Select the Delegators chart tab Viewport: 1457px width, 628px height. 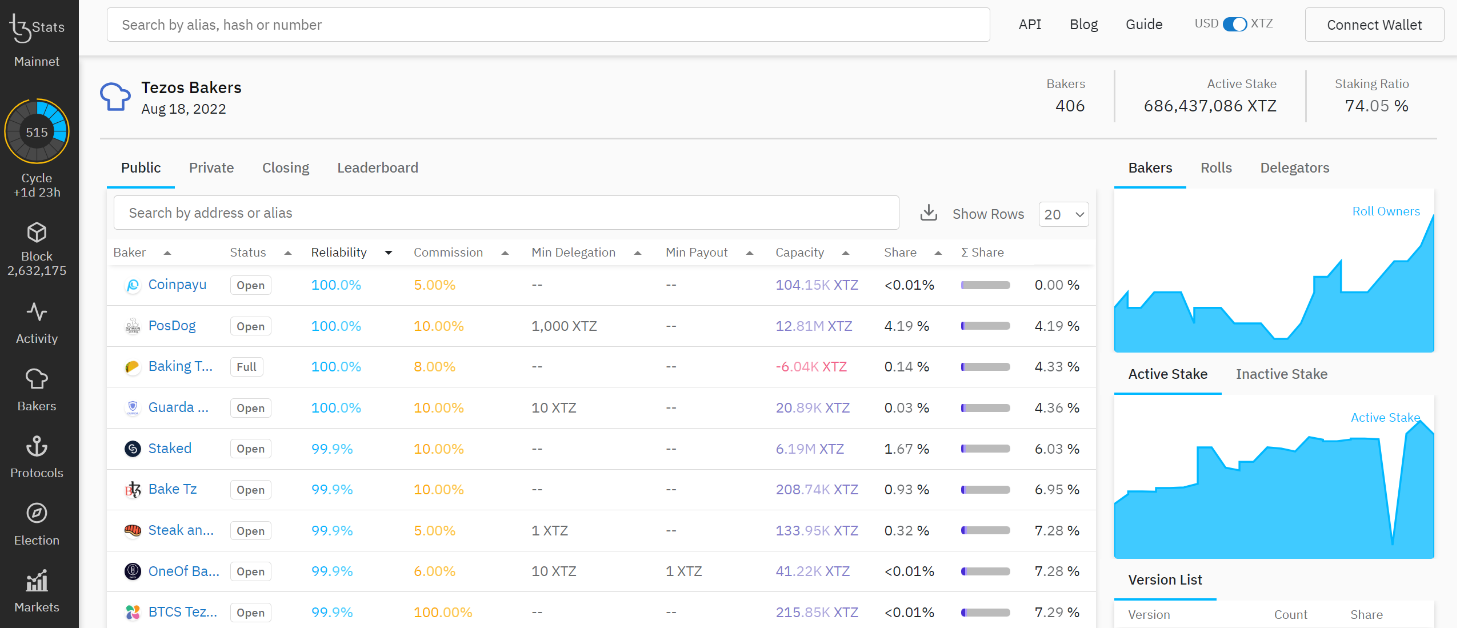point(1294,168)
